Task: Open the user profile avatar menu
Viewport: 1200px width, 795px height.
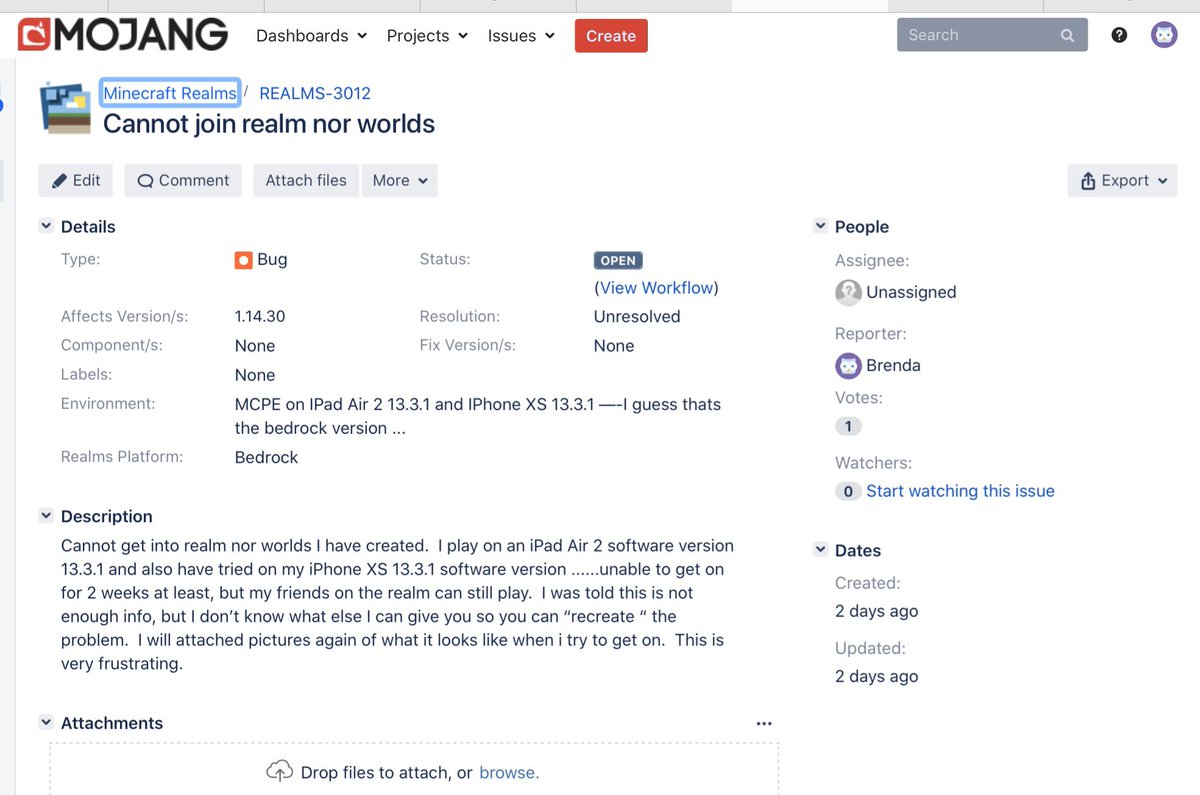Action: pyautogui.click(x=1164, y=35)
